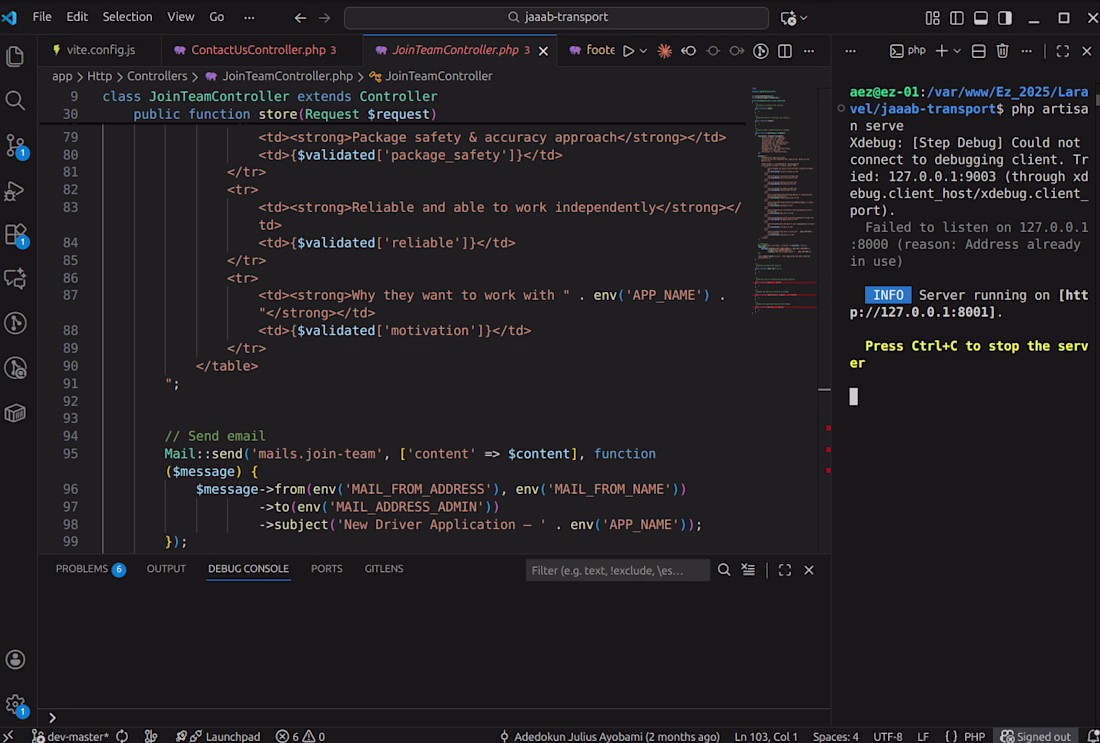Switch to the ContactUsController.php tab
This screenshot has width=1100, height=743.
pyautogui.click(x=257, y=50)
